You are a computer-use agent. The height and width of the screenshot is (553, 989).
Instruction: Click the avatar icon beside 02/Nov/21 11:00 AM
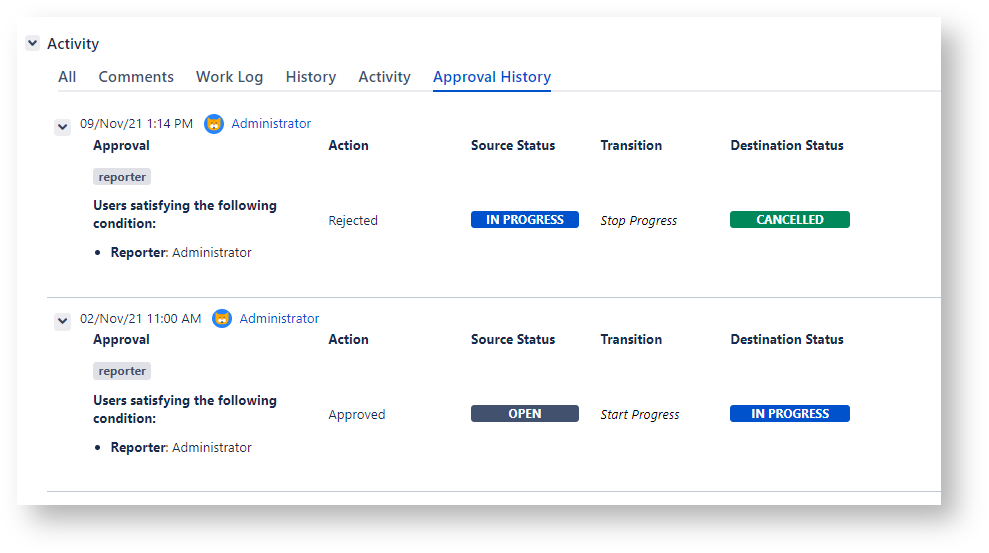[x=222, y=318]
